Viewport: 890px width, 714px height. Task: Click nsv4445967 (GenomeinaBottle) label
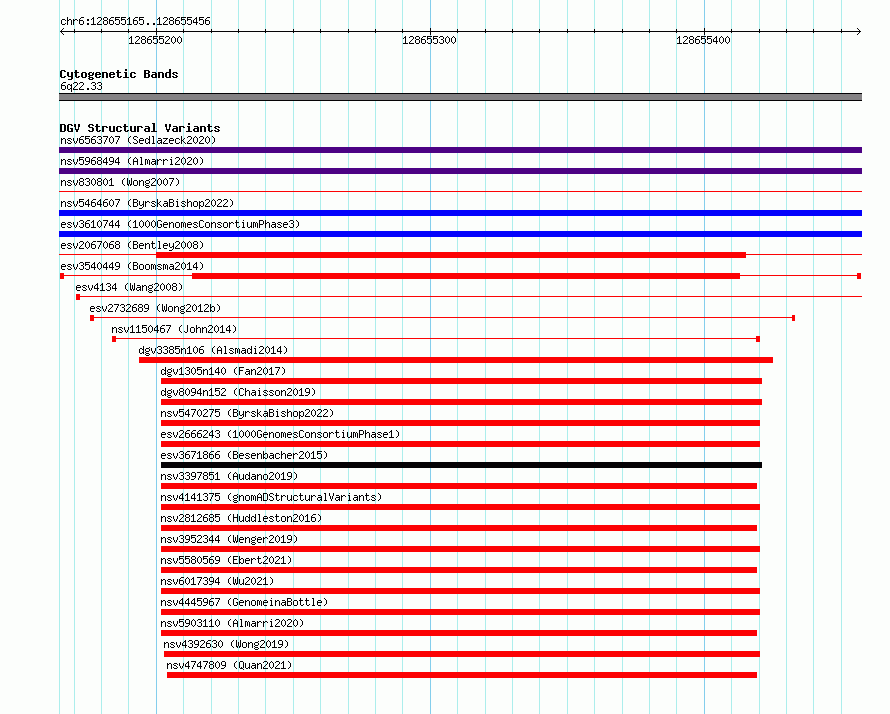point(244,602)
